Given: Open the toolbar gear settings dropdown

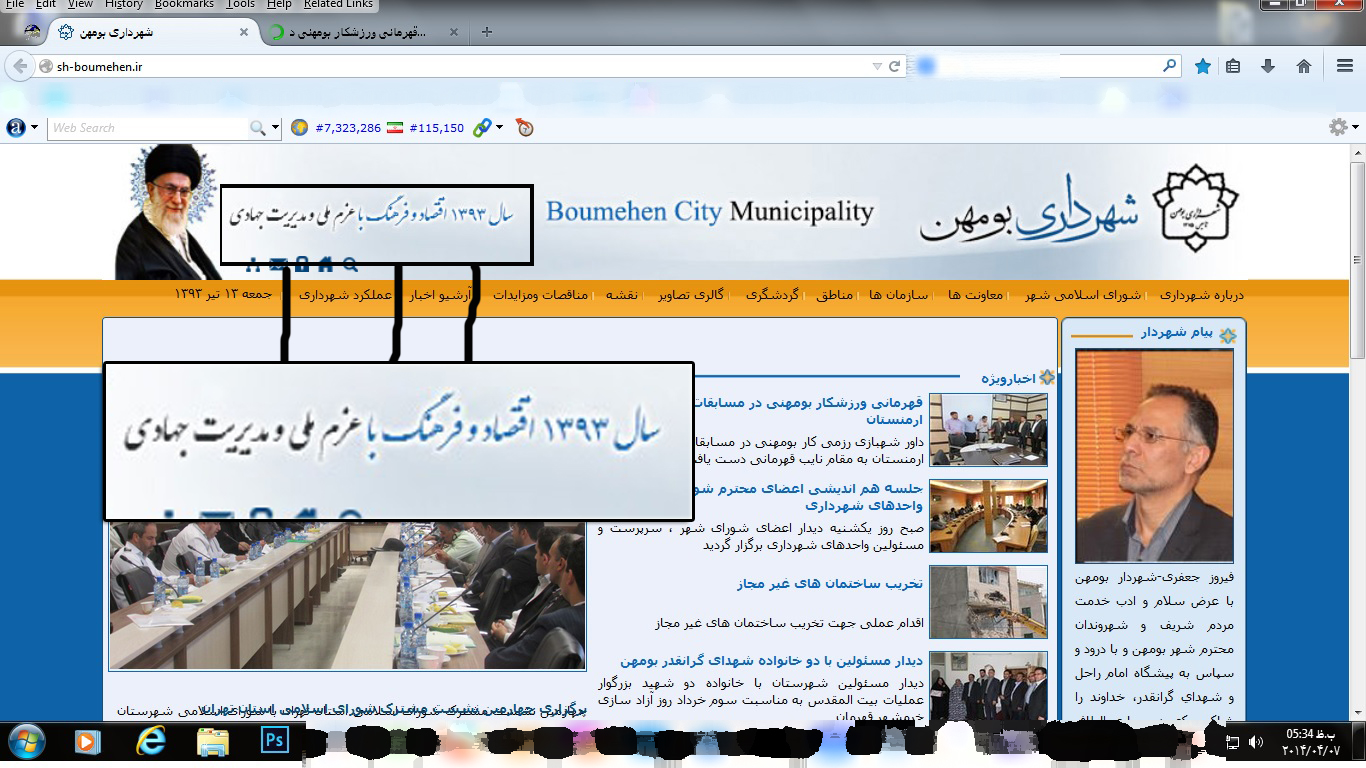Looking at the screenshot, I should pos(1343,127).
